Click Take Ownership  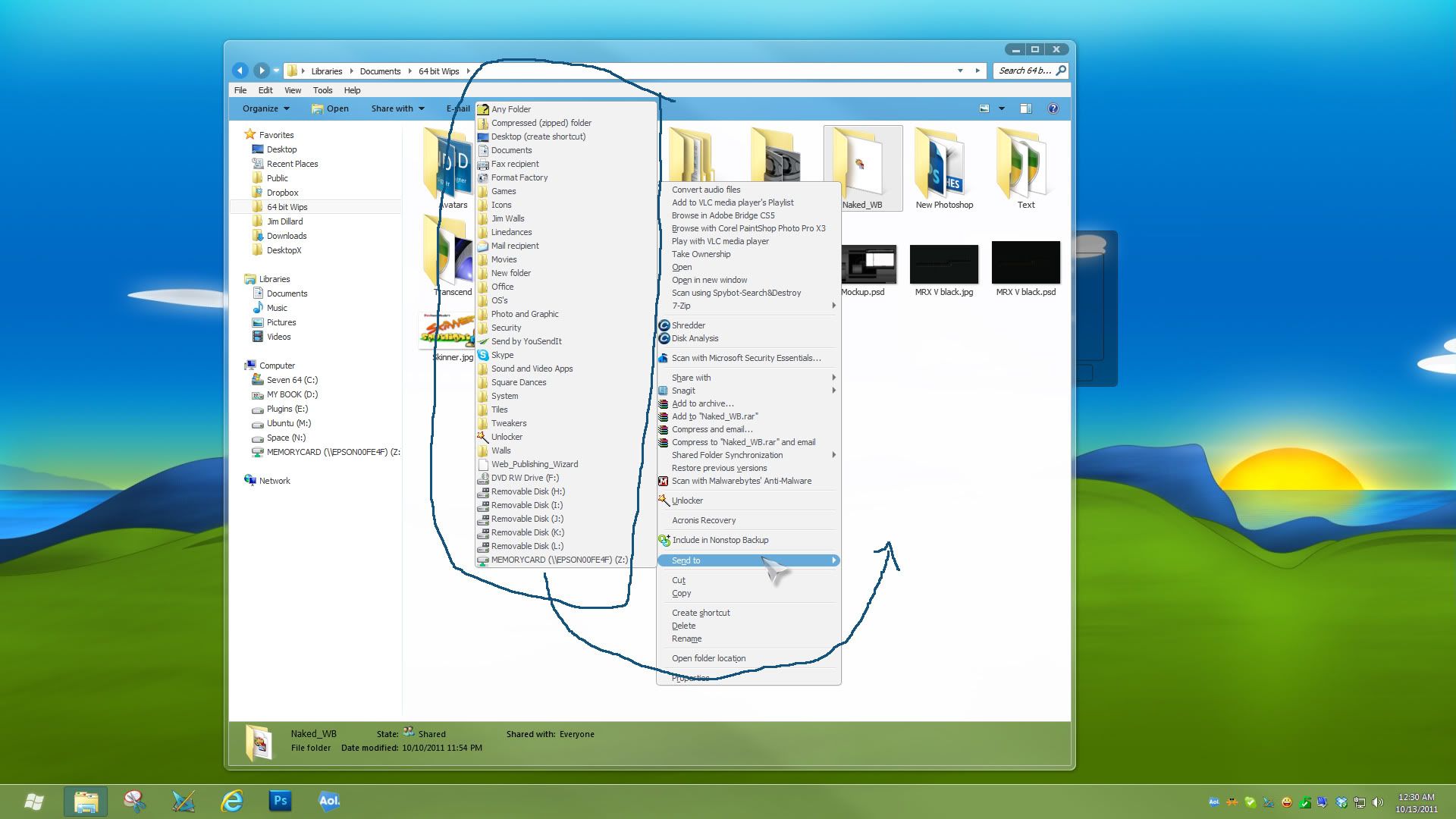click(701, 254)
